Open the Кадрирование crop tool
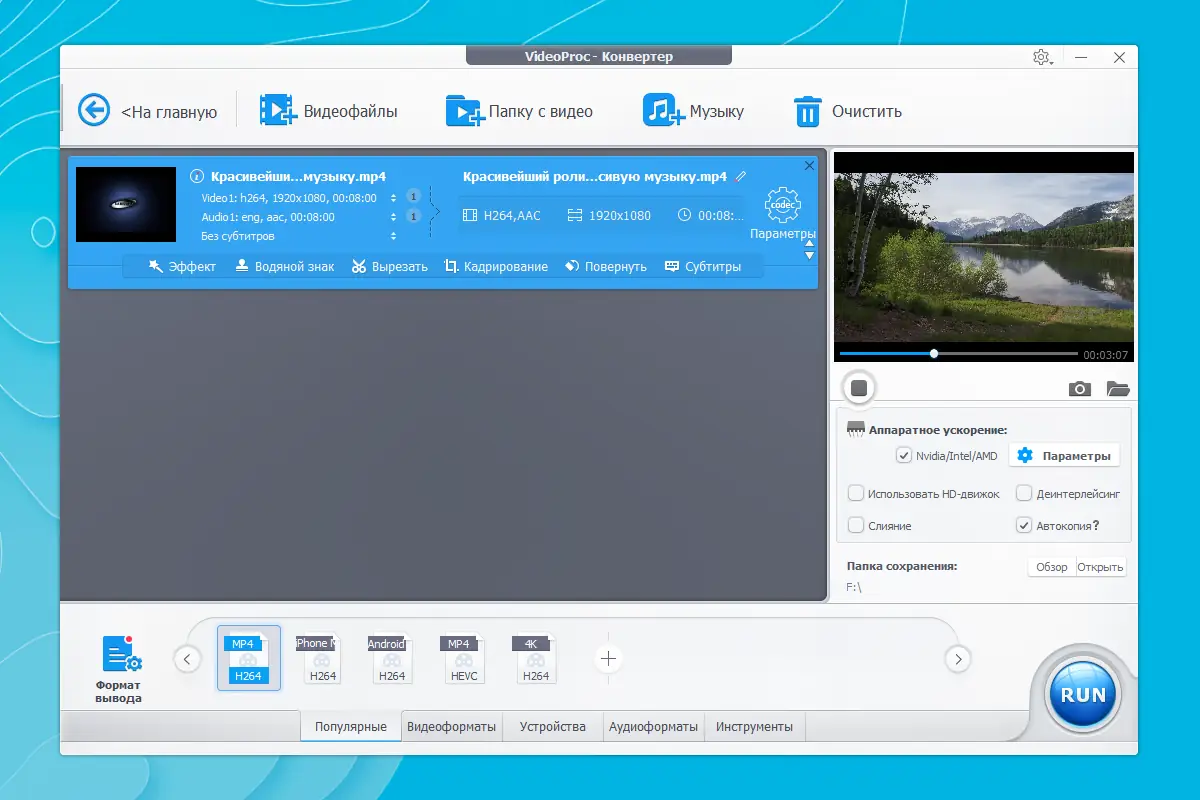This screenshot has width=1200, height=800. [x=496, y=266]
